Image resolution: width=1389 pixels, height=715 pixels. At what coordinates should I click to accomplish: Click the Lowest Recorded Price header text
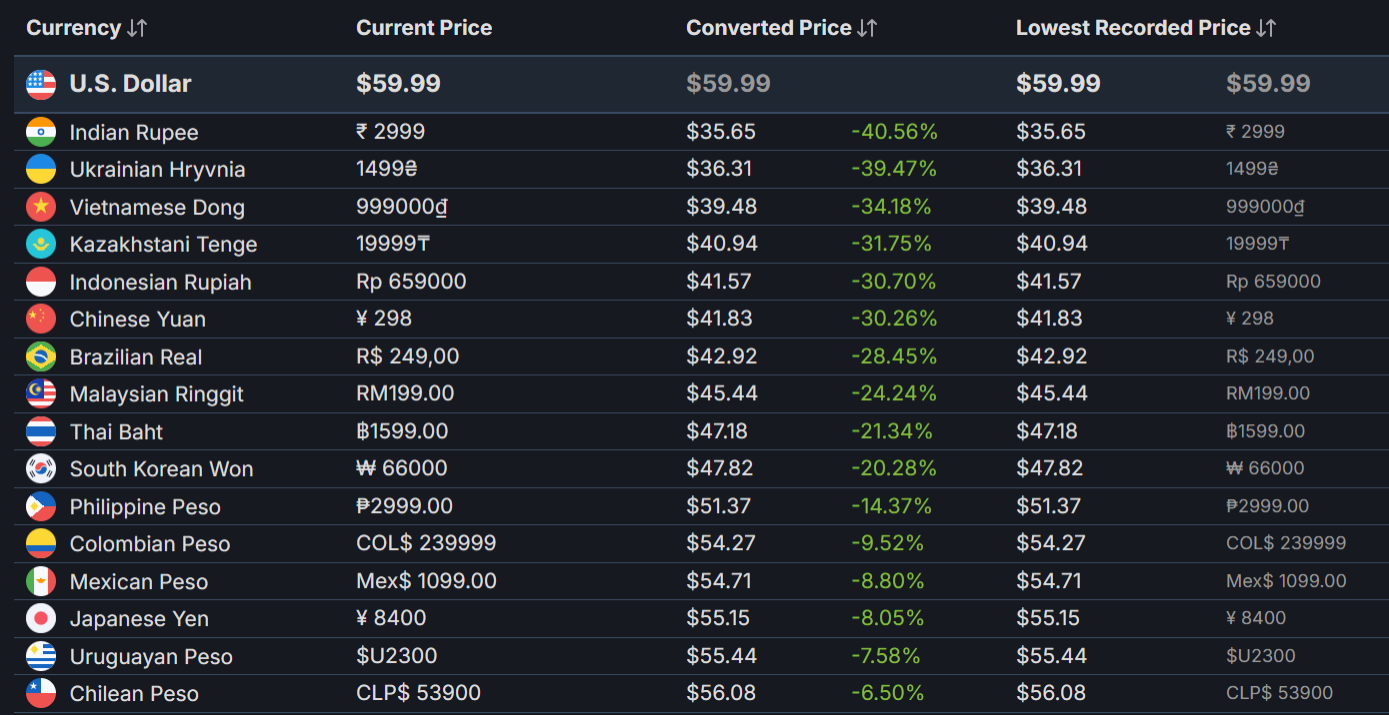(1133, 28)
